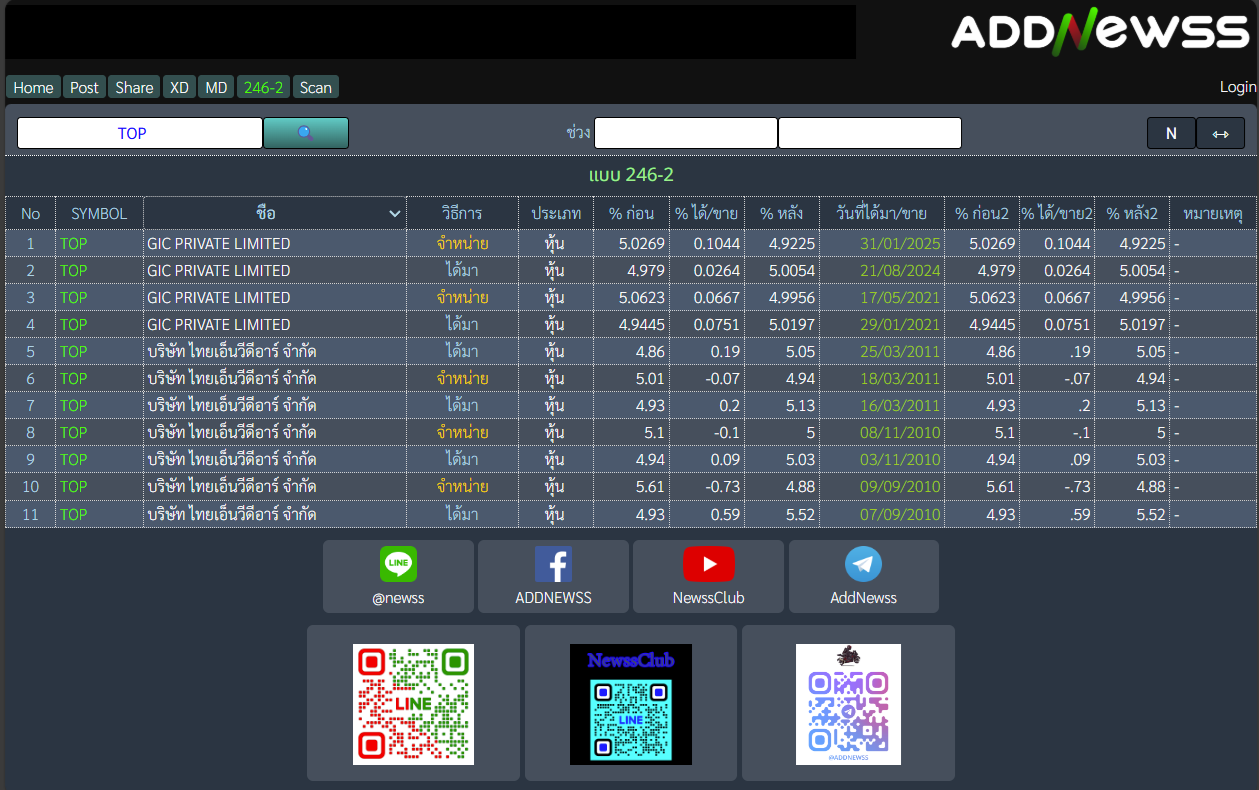Screen dimensions: 1259x790
Task: Open the Telegram AddNewss icon
Action: point(864,564)
